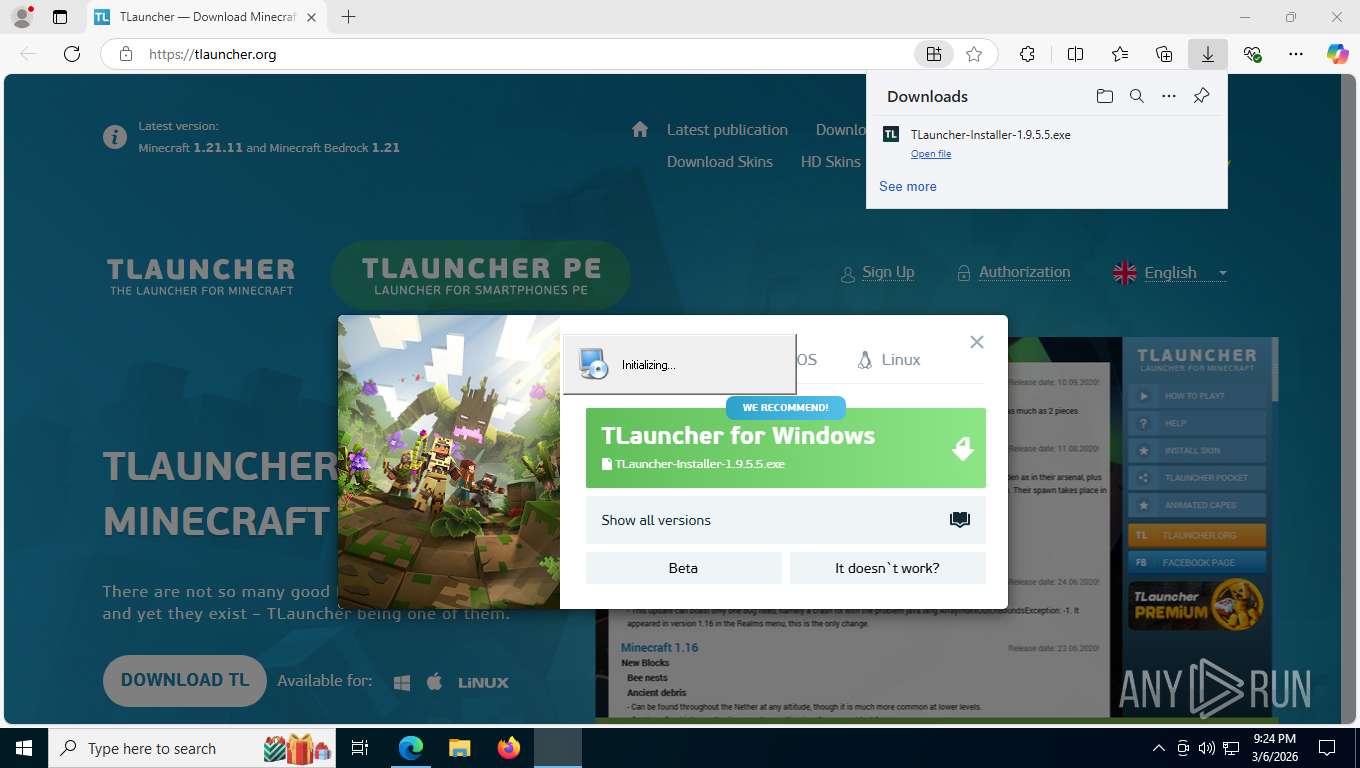Pin the Downloads panel
The image size is (1360, 768).
coord(1201,96)
